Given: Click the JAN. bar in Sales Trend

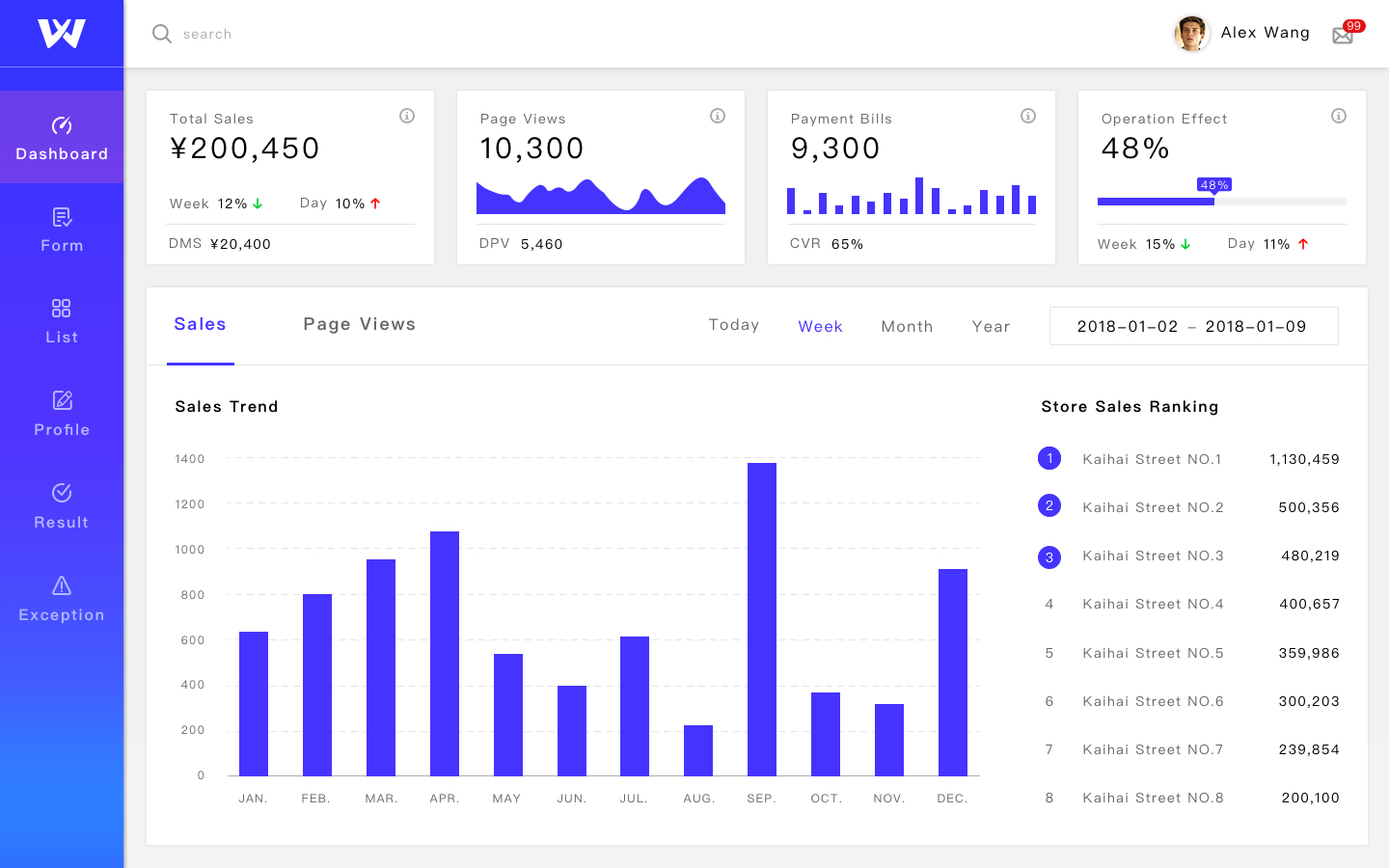Looking at the screenshot, I should pos(254,703).
